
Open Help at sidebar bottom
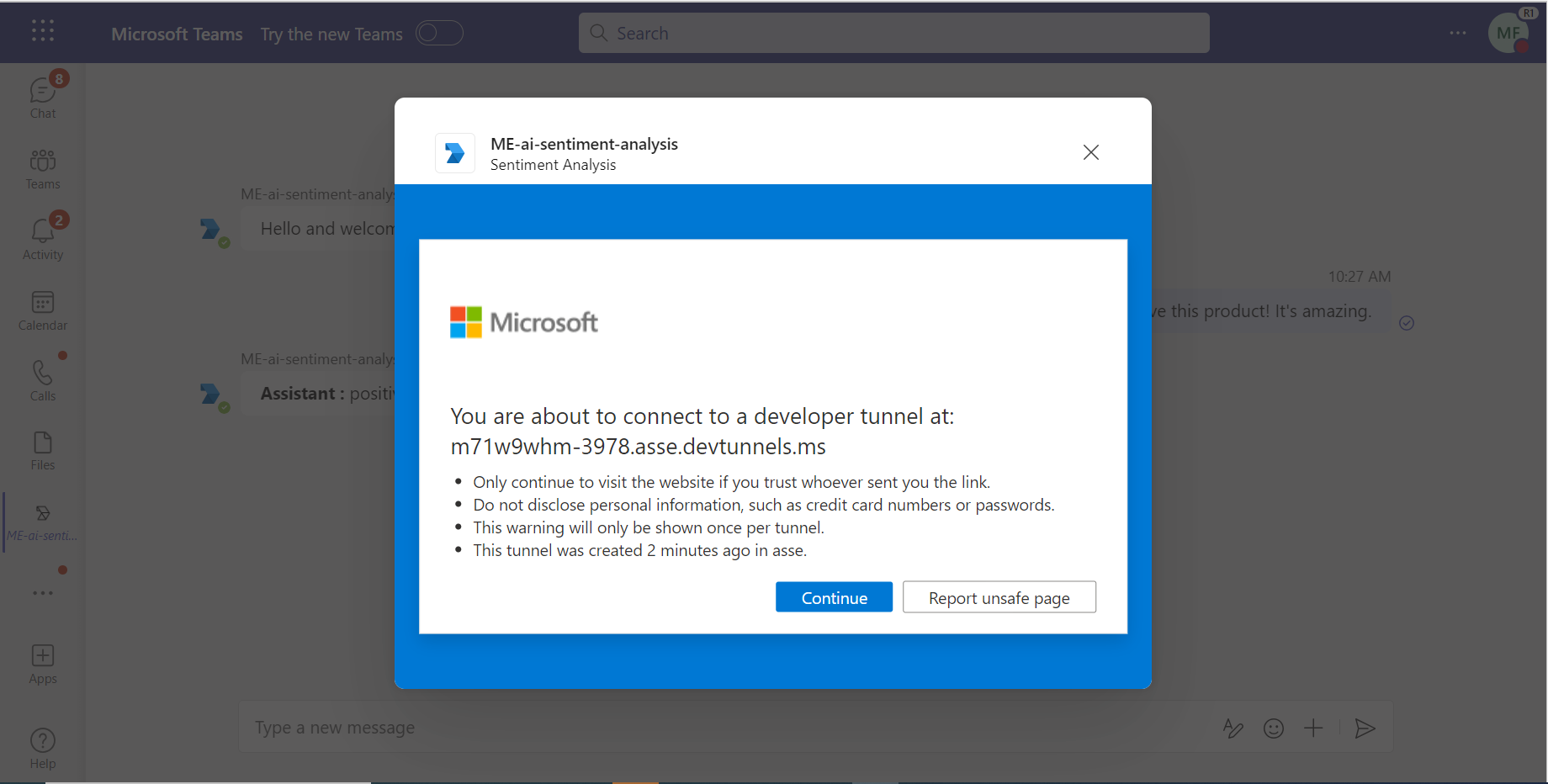point(43,749)
